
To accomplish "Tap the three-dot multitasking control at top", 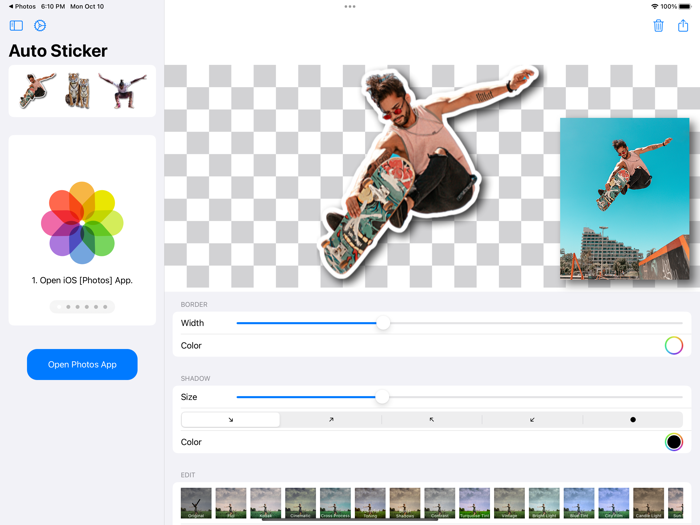I will click(x=350, y=7).
